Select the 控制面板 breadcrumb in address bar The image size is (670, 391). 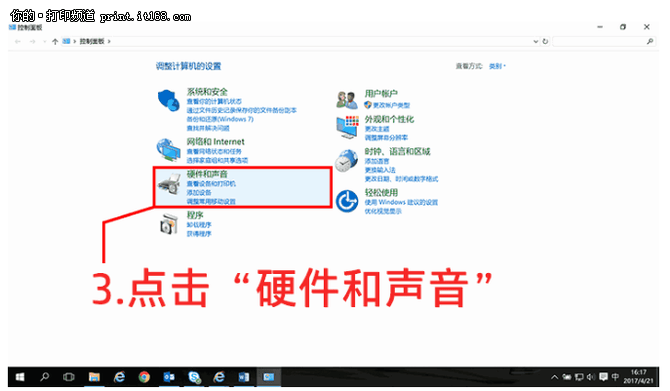click(x=92, y=41)
